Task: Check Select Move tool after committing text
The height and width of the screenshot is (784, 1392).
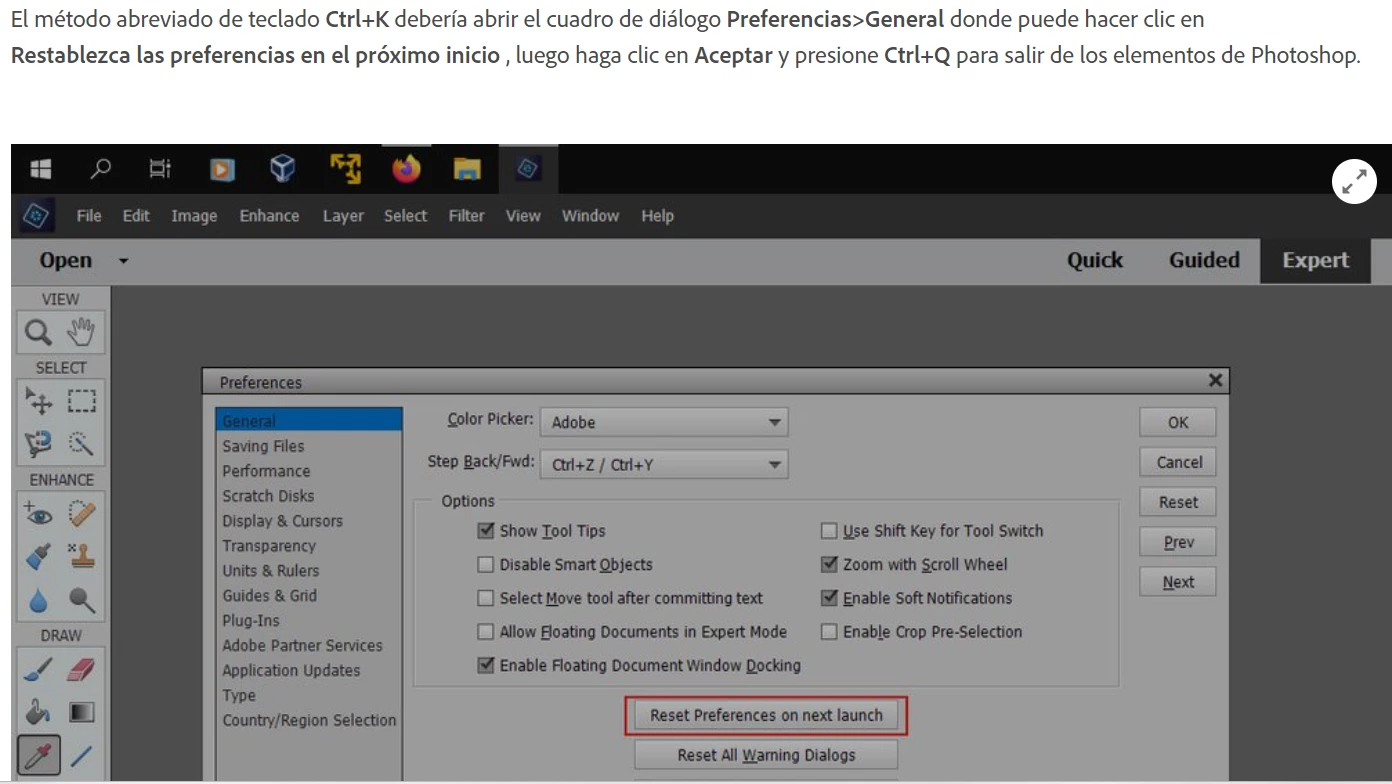Action: click(486, 599)
